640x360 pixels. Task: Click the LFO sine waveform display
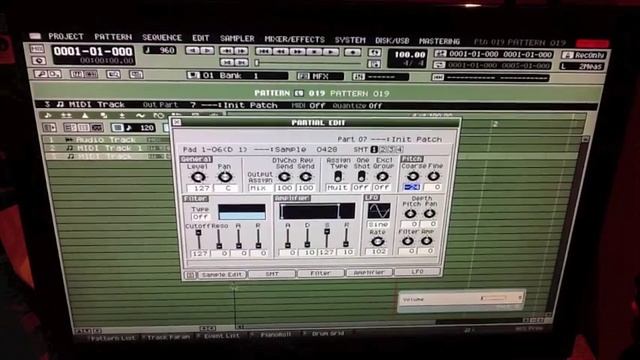pyautogui.click(x=378, y=211)
